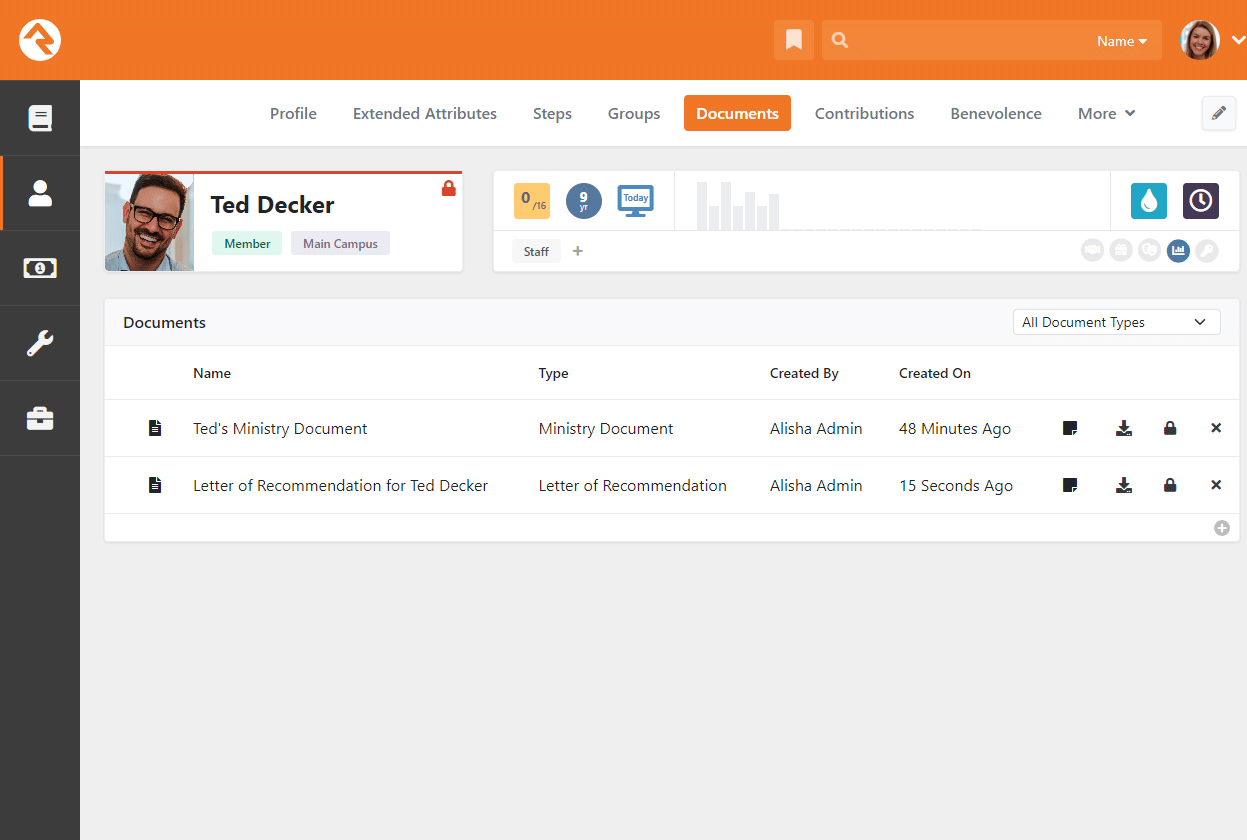Delete the Letter of Recommendation with the X
The image size is (1247, 840).
1216,485
